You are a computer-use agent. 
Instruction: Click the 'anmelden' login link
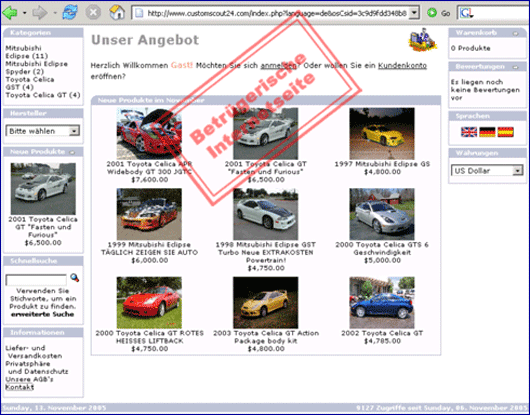pyautogui.click(x=279, y=66)
